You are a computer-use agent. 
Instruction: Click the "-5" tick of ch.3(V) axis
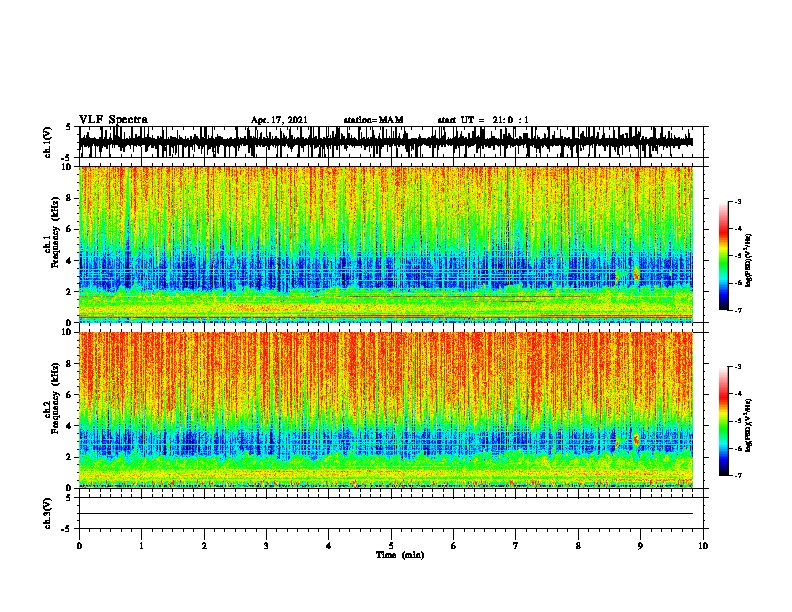click(67, 529)
